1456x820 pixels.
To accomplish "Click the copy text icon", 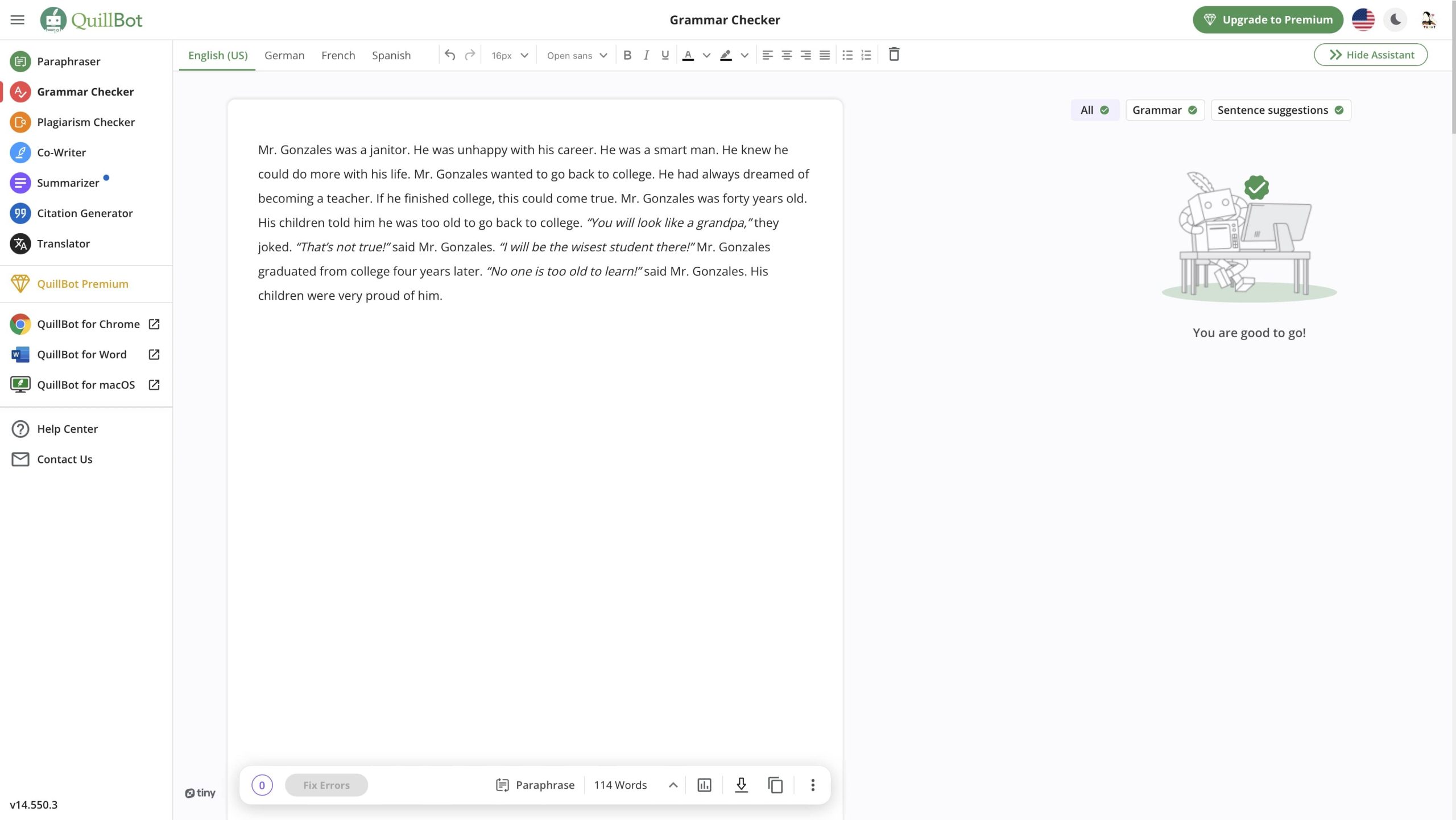I will [775, 785].
